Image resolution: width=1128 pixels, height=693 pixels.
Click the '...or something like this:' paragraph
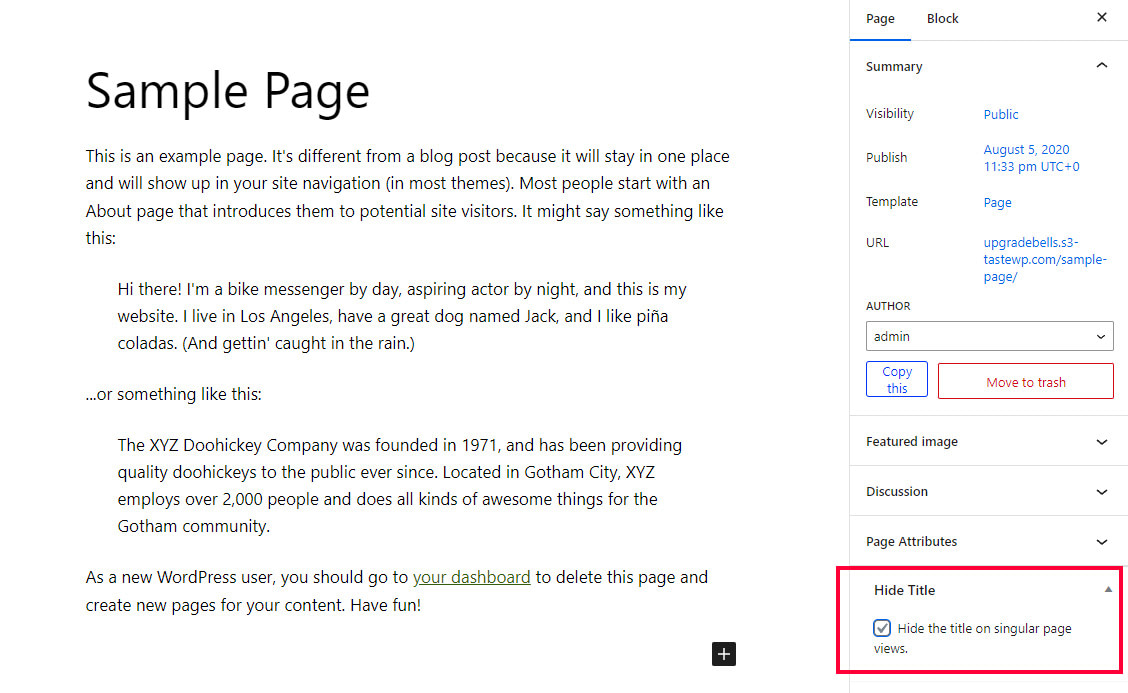[x=173, y=394]
